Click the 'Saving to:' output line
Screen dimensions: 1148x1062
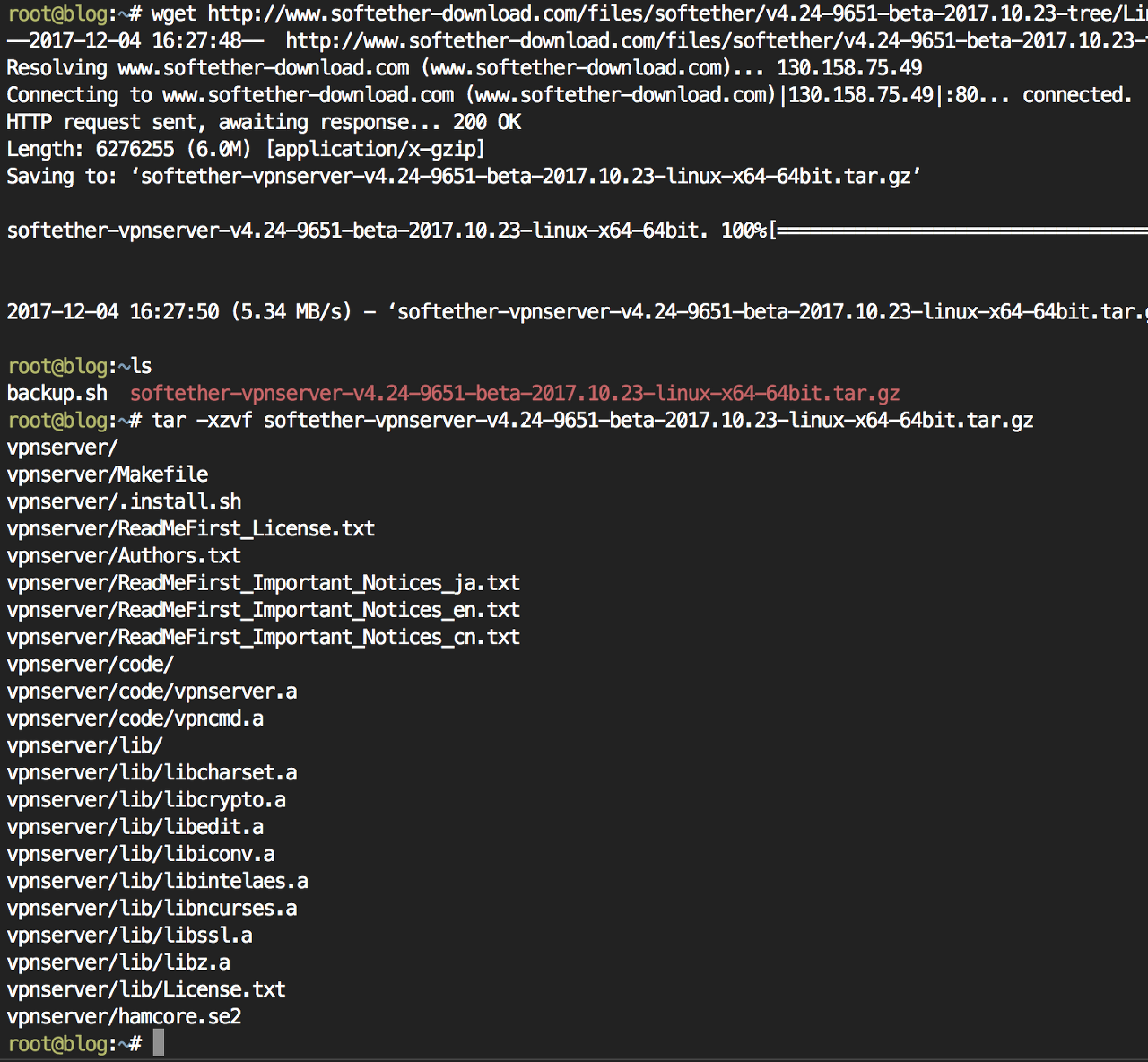[464, 176]
